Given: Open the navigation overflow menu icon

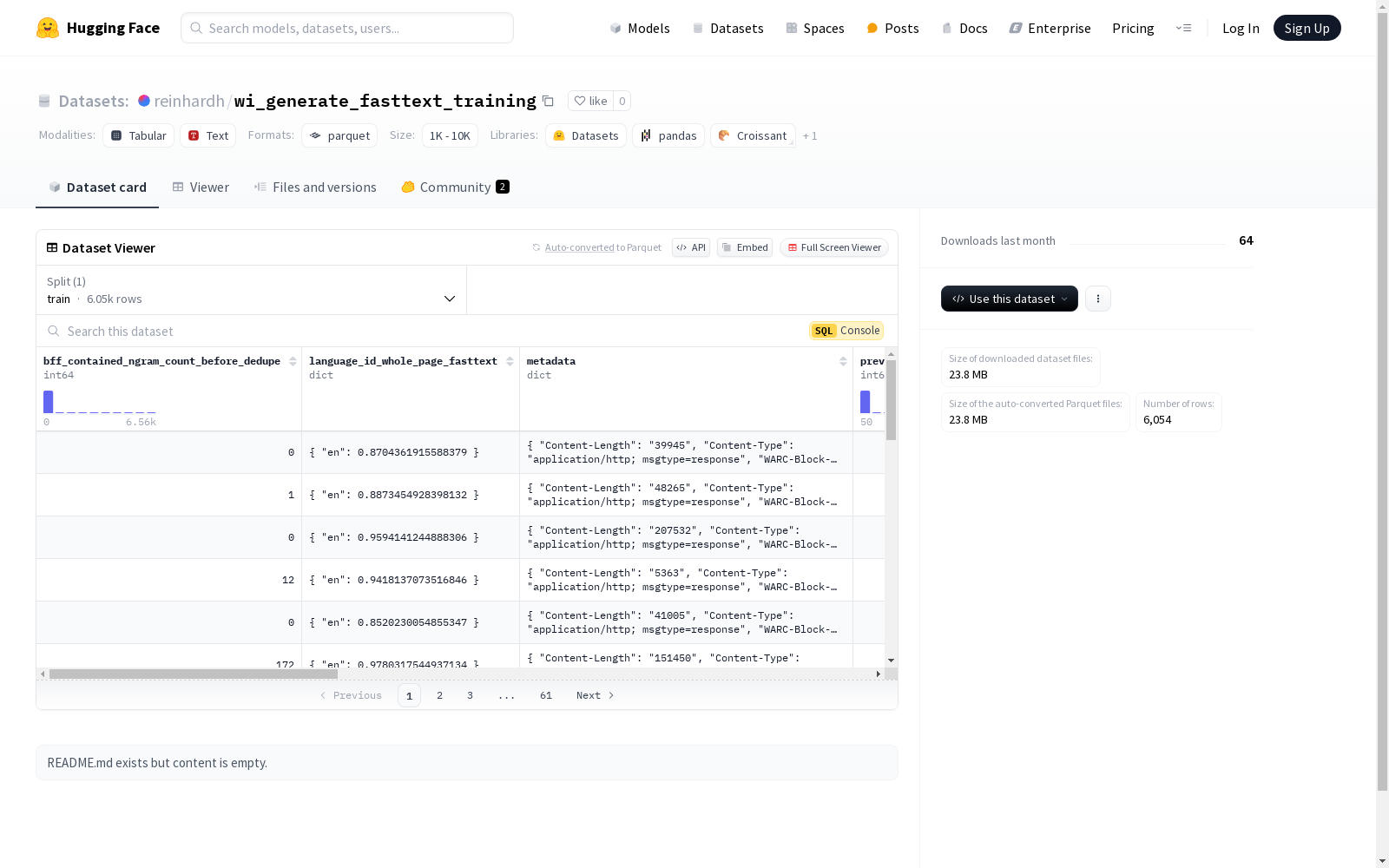Looking at the screenshot, I should (x=1183, y=28).
